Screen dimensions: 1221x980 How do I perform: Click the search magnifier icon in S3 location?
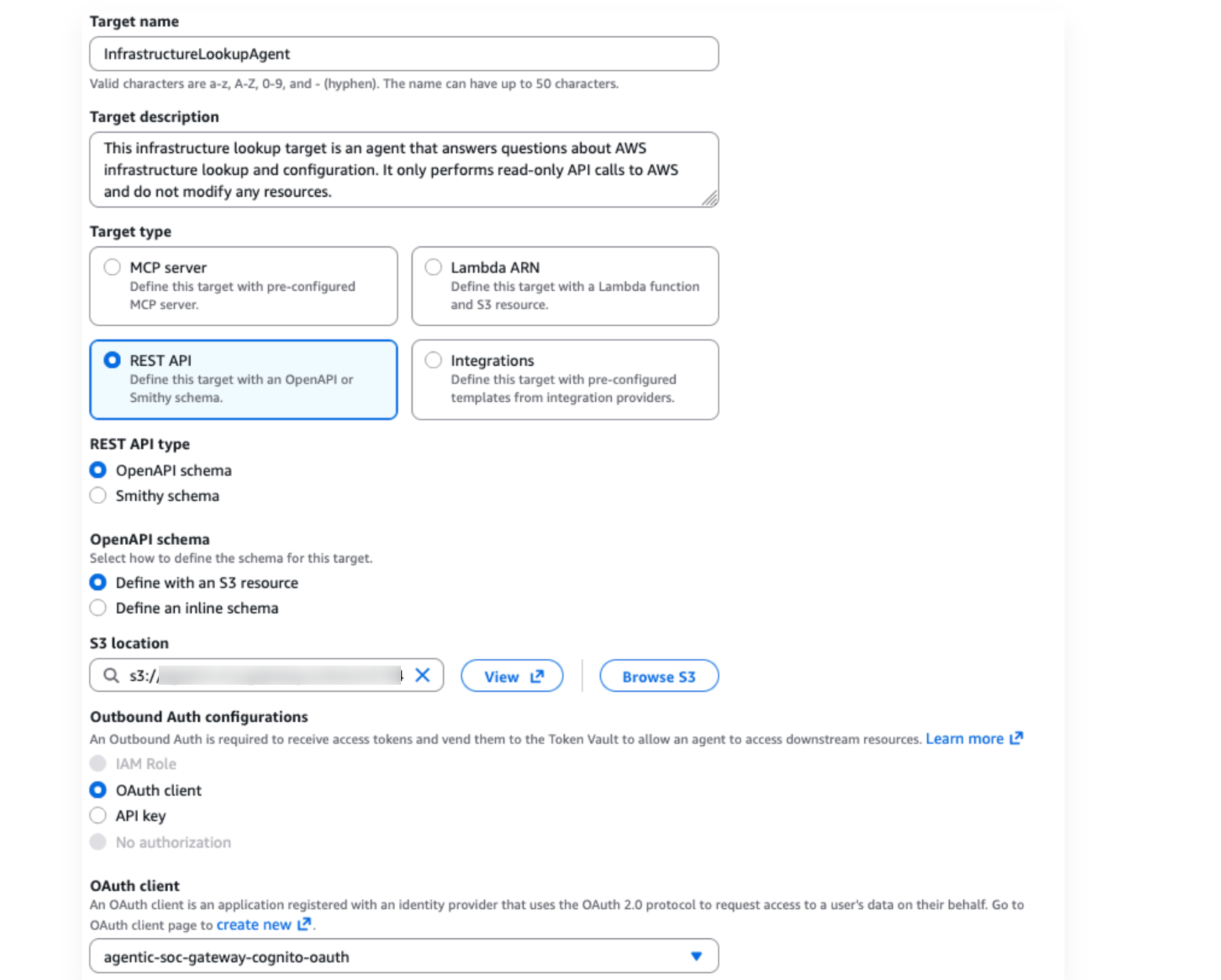tap(111, 675)
